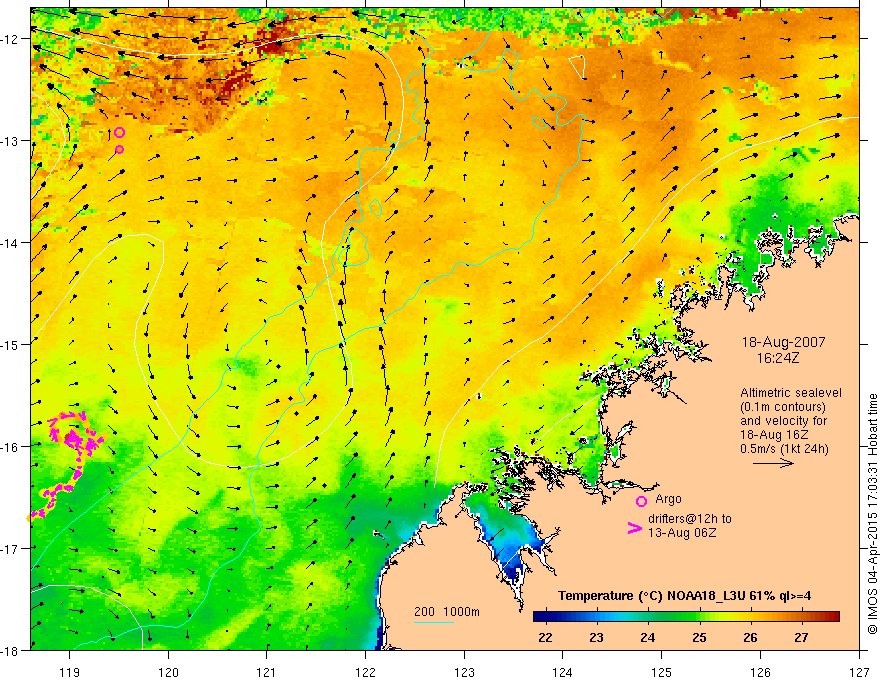This screenshot has height=680, width=880.
Task: Click longitude axis label 124
Action: 563,672
